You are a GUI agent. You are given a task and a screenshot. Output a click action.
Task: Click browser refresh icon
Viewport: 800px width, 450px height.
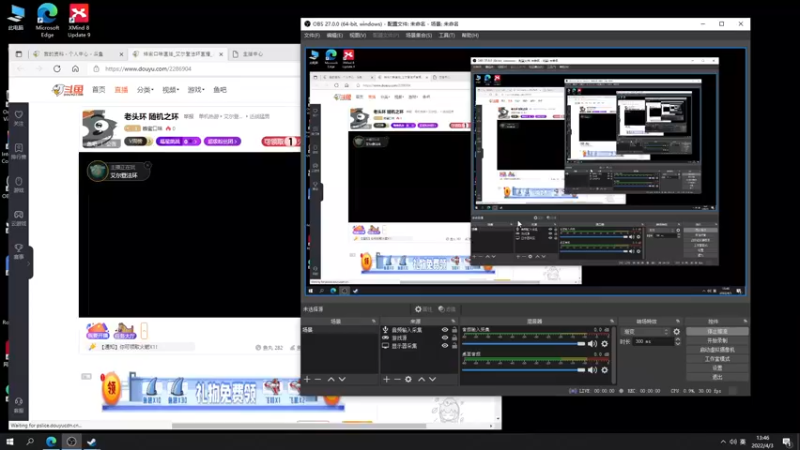57,68
